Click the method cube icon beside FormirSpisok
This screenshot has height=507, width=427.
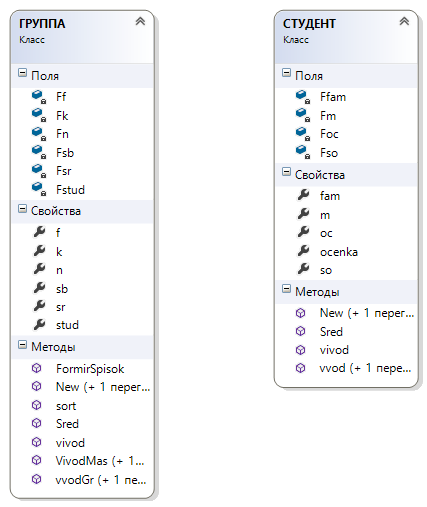[x=37, y=368]
